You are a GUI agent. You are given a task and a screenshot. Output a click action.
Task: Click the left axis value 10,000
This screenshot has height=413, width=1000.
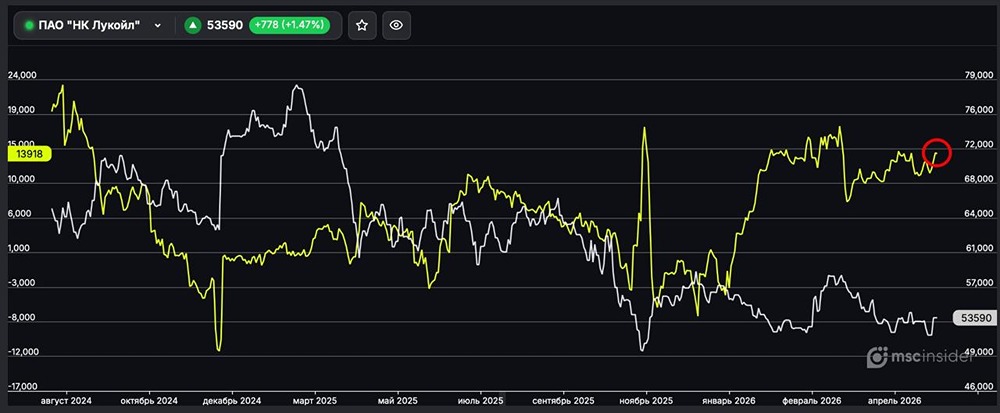coord(22,179)
